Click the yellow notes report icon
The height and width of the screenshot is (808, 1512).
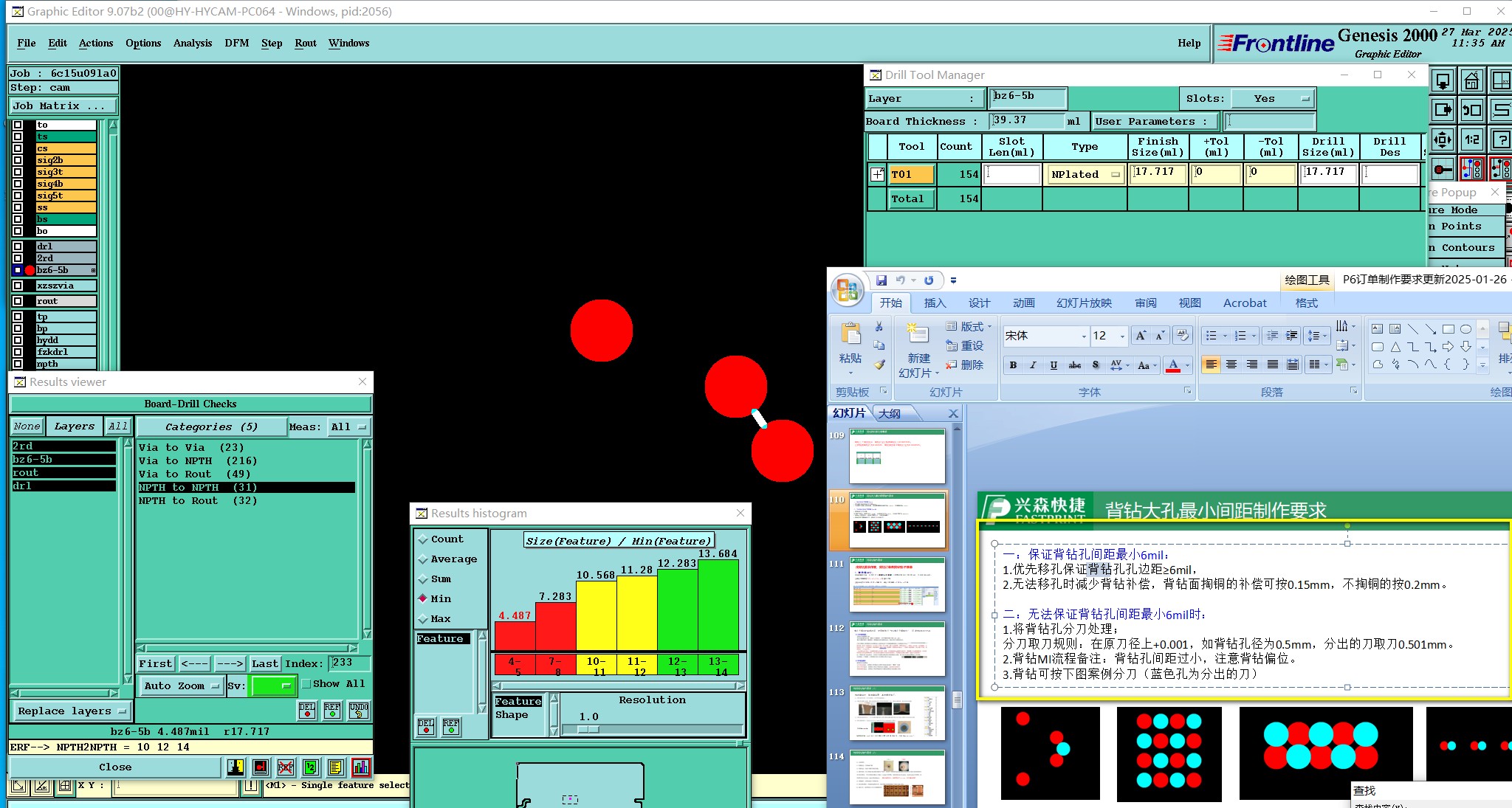(335, 767)
